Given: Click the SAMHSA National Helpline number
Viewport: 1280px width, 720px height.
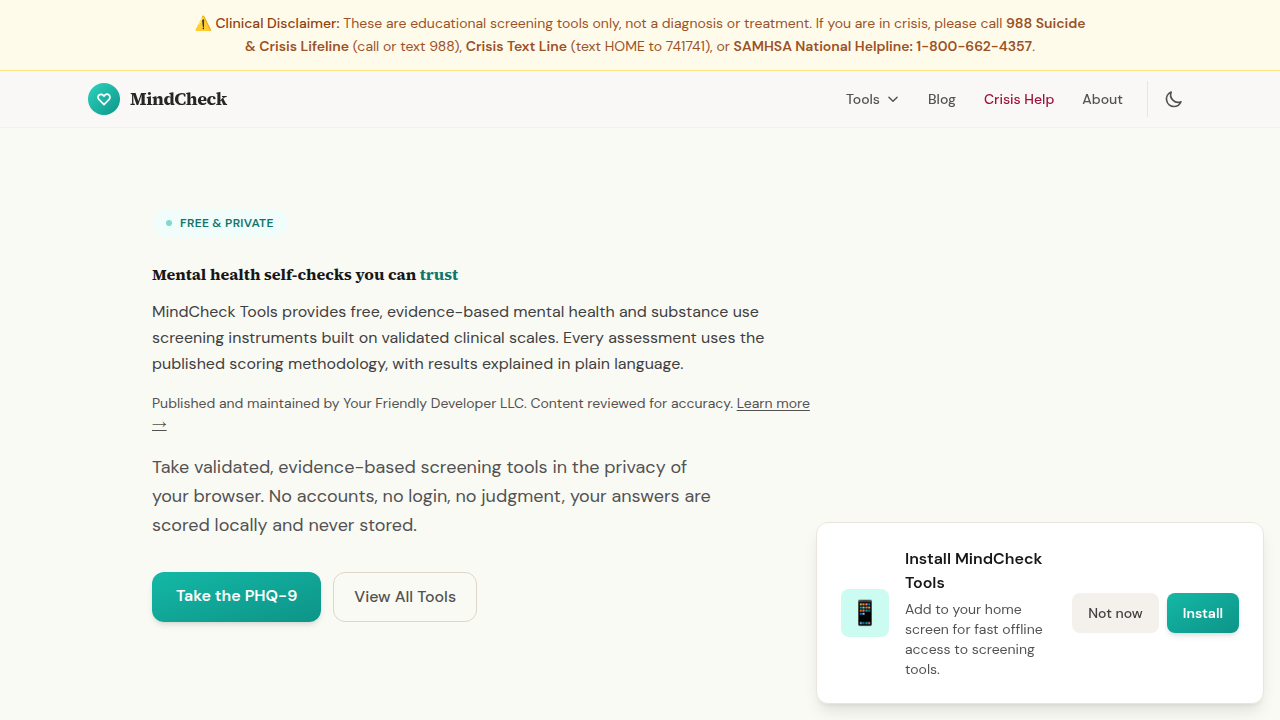Looking at the screenshot, I should 974,46.
